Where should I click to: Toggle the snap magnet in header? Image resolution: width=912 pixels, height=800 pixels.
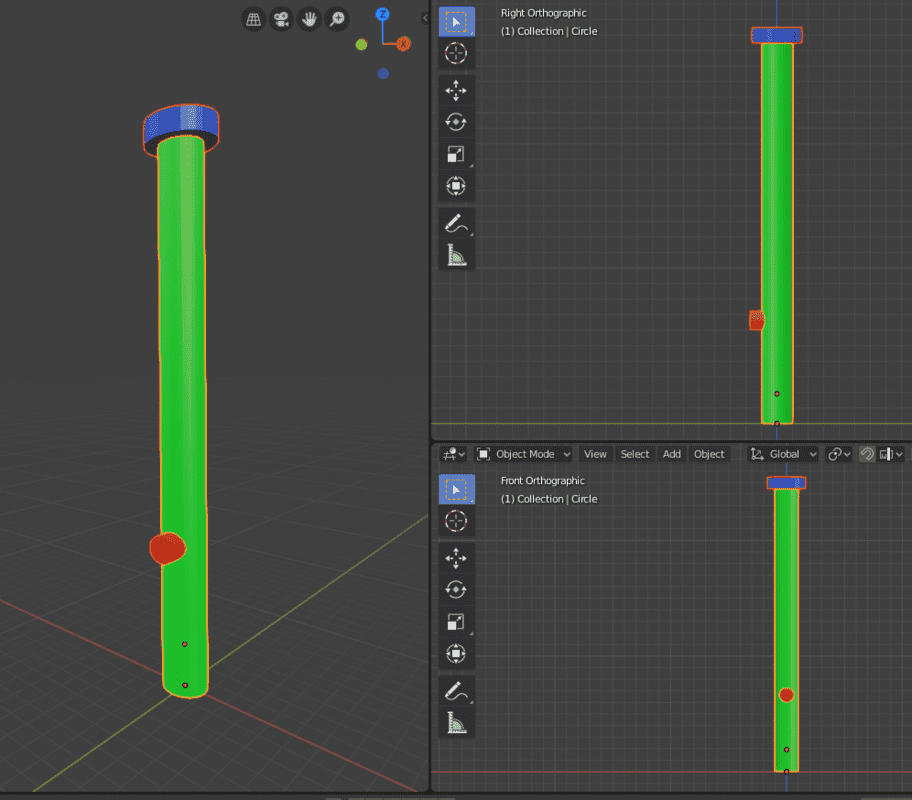867,454
